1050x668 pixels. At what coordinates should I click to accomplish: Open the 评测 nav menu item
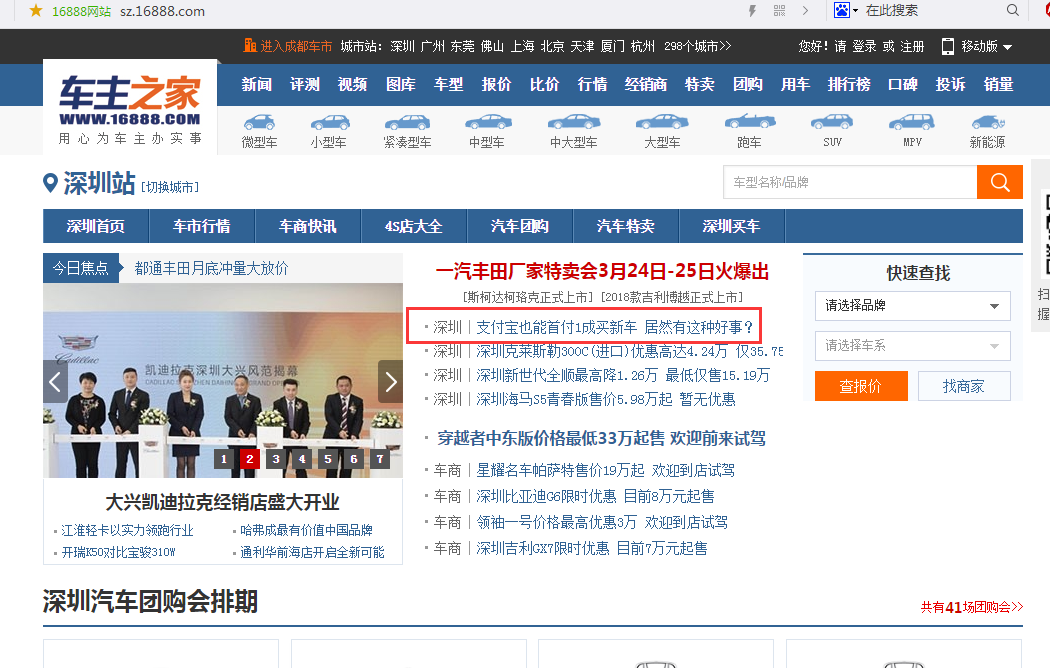(305, 84)
